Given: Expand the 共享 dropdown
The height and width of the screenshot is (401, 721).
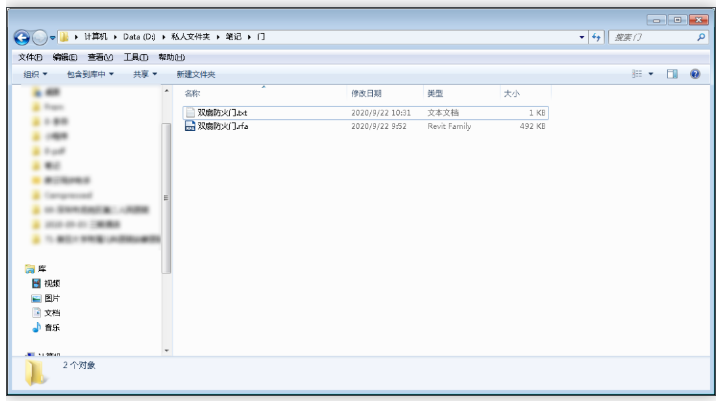Looking at the screenshot, I should coord(146,75).
